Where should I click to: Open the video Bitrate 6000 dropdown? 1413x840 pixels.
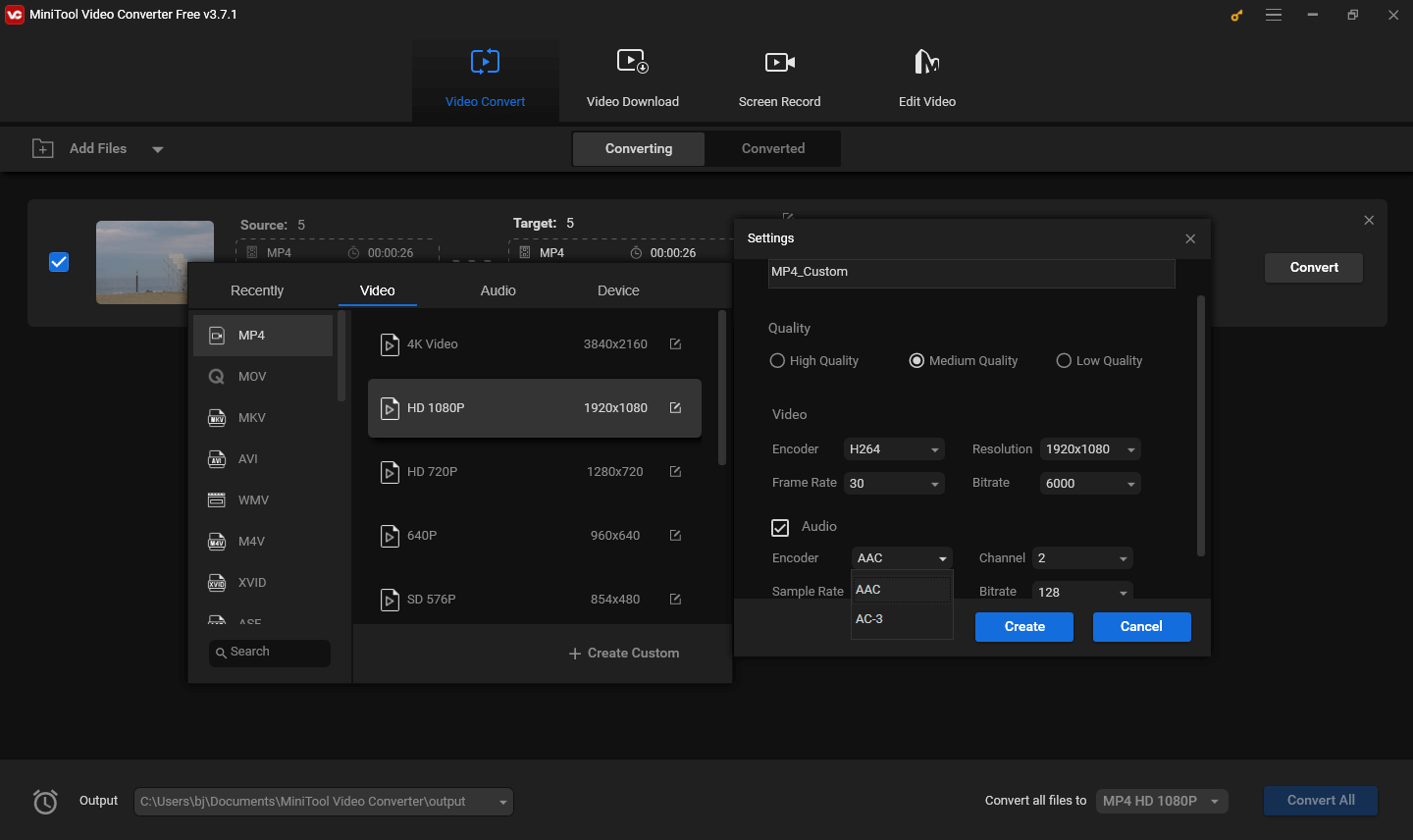(x=1090, y=484)
